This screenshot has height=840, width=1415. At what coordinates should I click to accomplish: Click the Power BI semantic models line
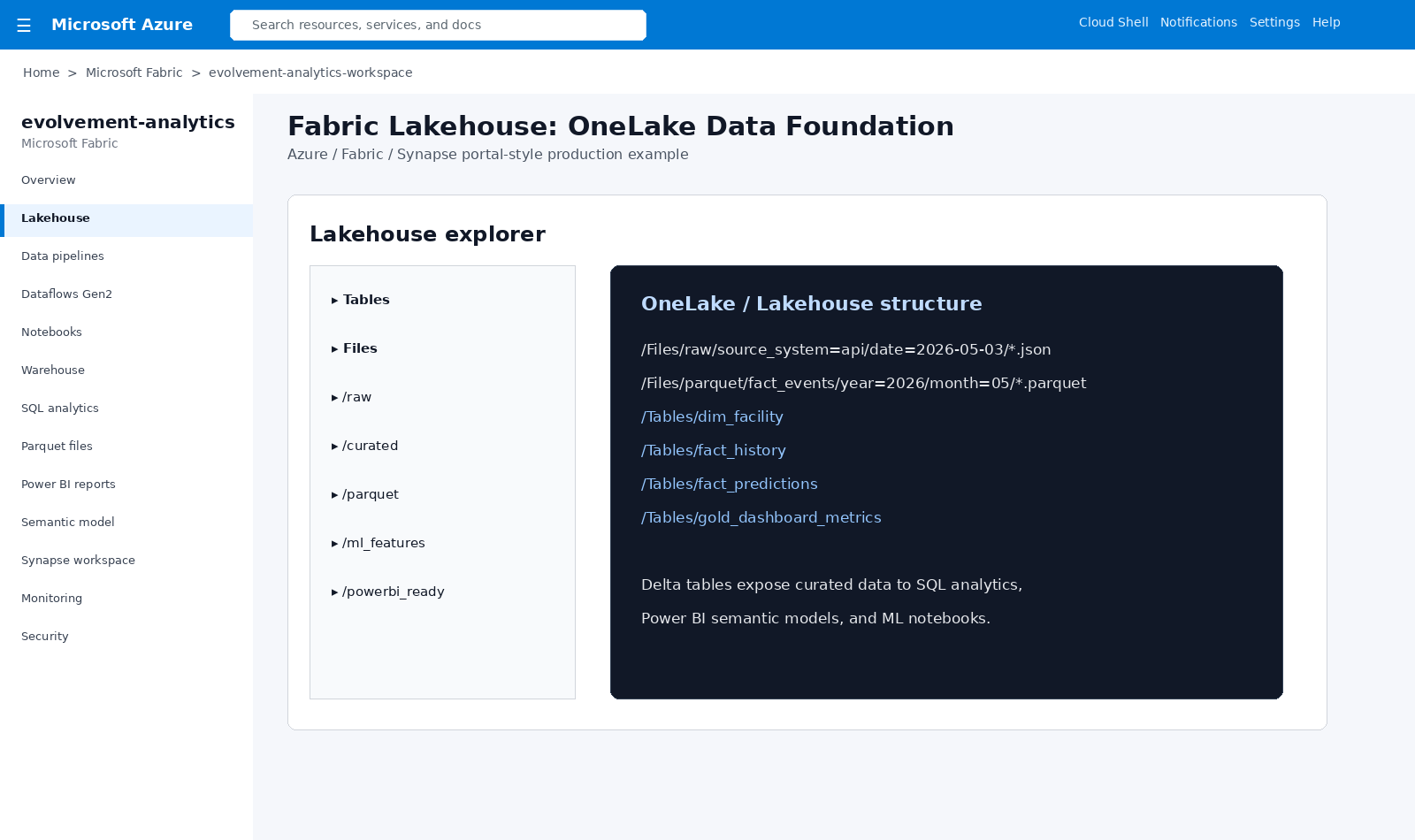pyautogui.click(x=815, y=618)
